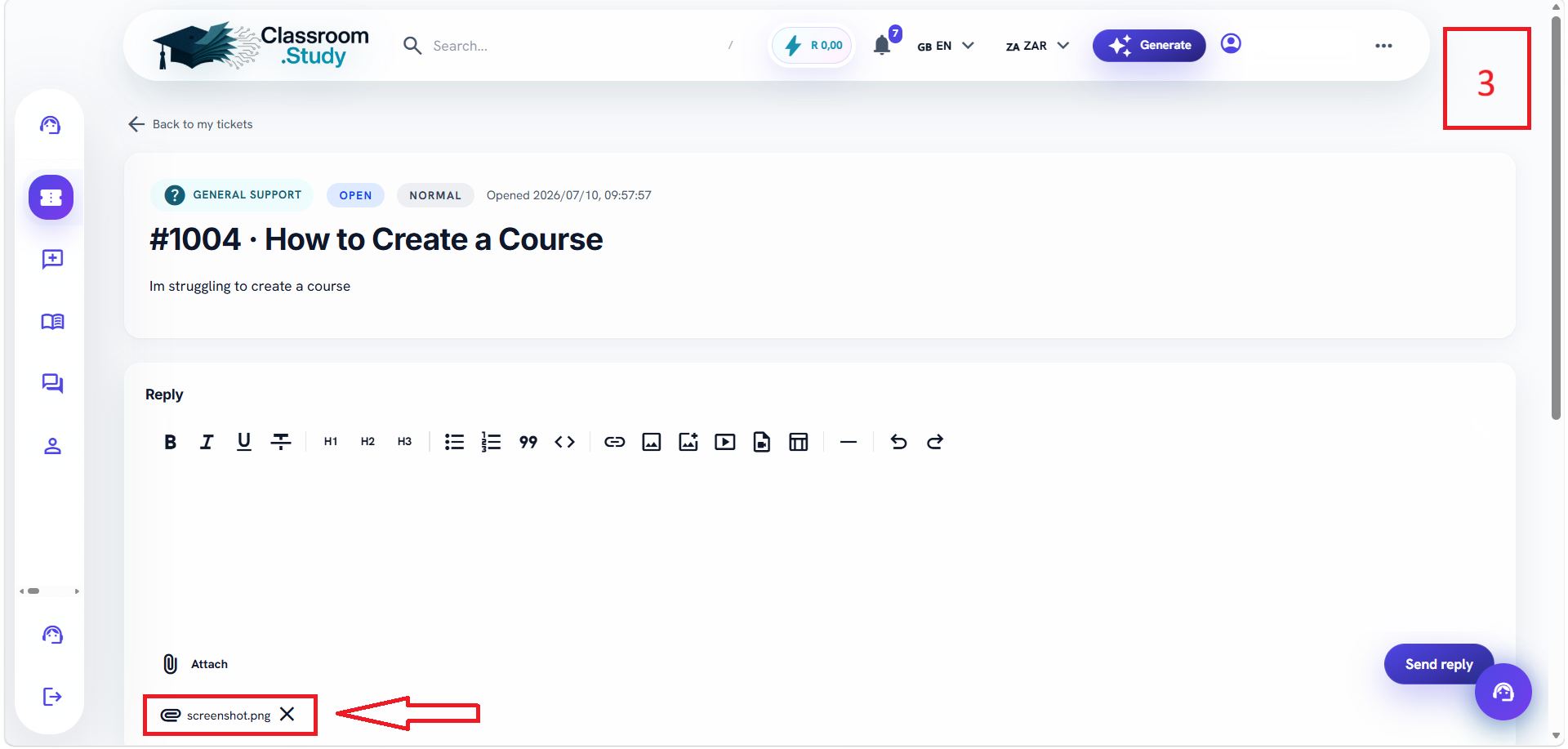Generate AI image with sparkle icon
The height and width of the screenshot is (749, 1568).
click(688, 442)
